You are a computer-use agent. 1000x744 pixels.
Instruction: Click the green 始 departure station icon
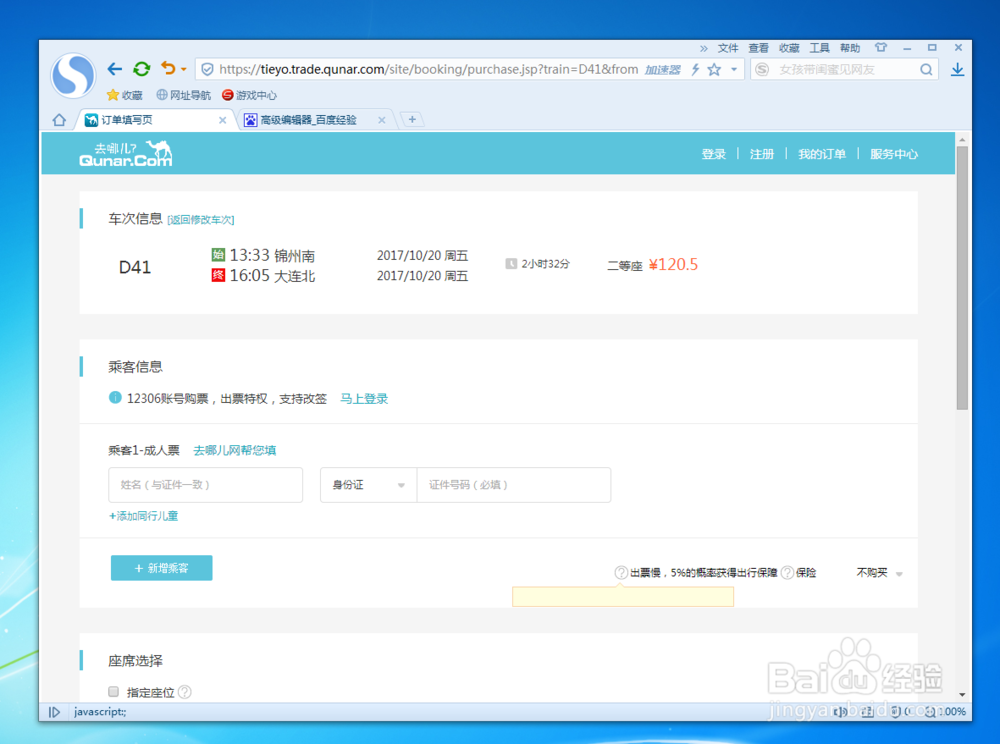pyautogui.click(x=218, y=255)
